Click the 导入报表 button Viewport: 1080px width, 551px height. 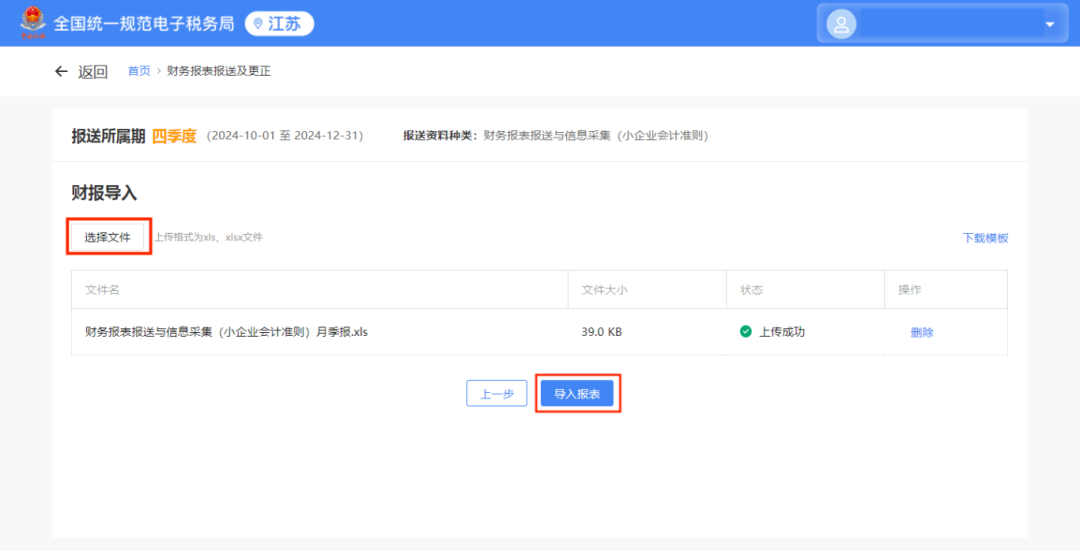pos(577,393)
